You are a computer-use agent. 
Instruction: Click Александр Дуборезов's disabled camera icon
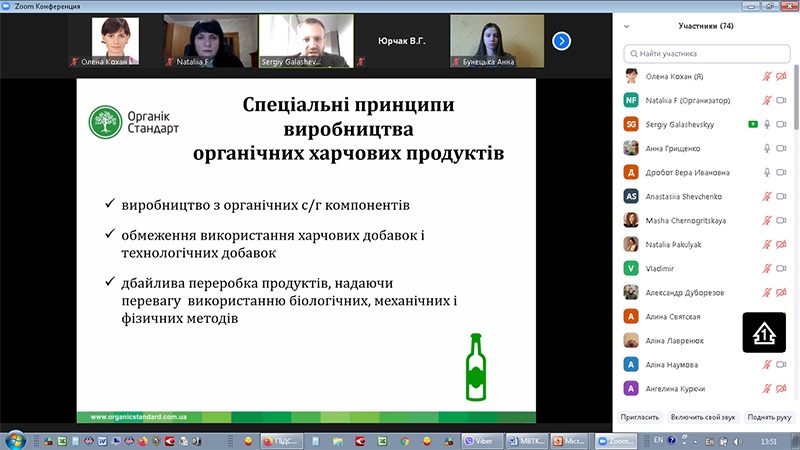(781, 292)
